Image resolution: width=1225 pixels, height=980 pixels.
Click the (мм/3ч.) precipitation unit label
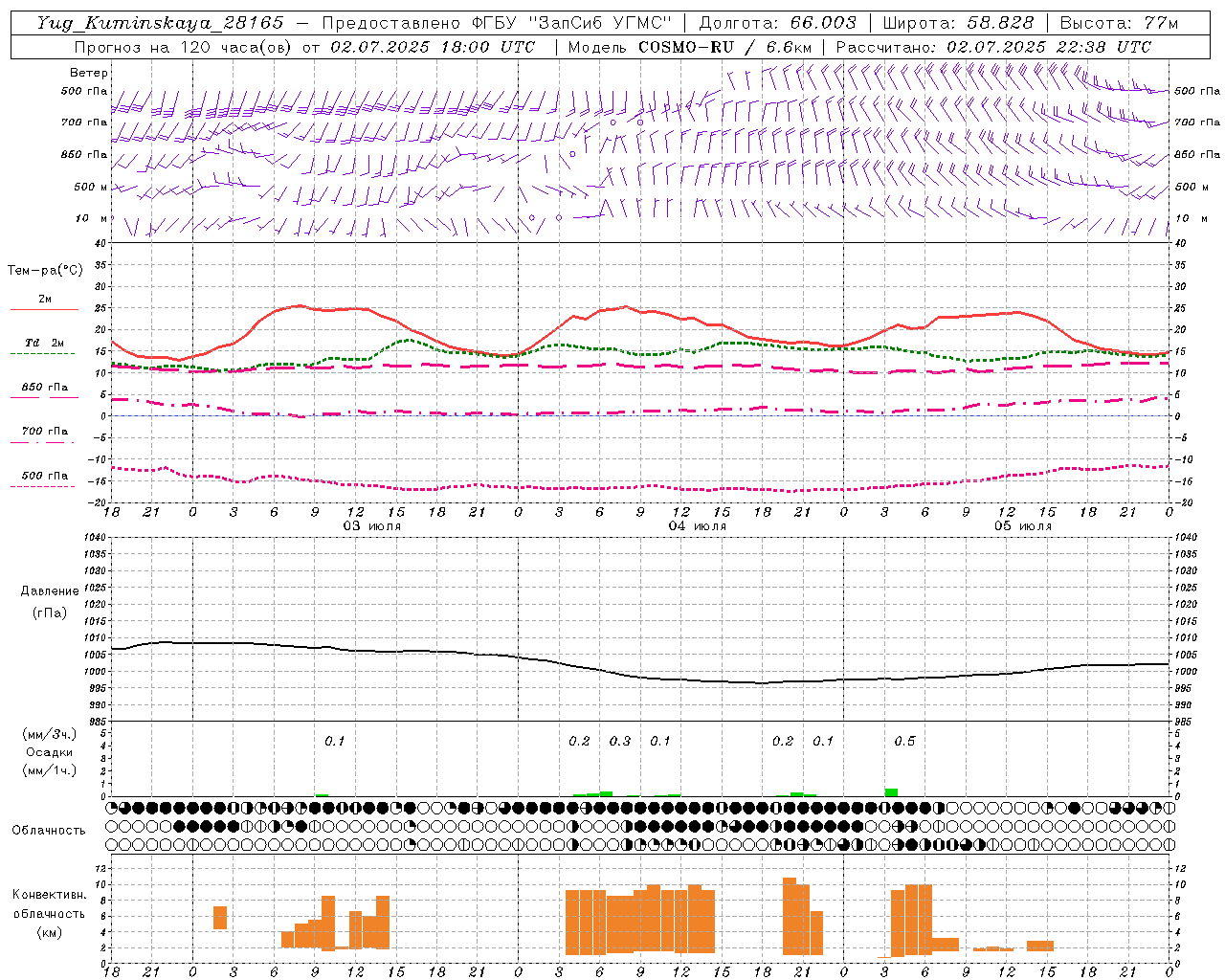coord(50,734)
